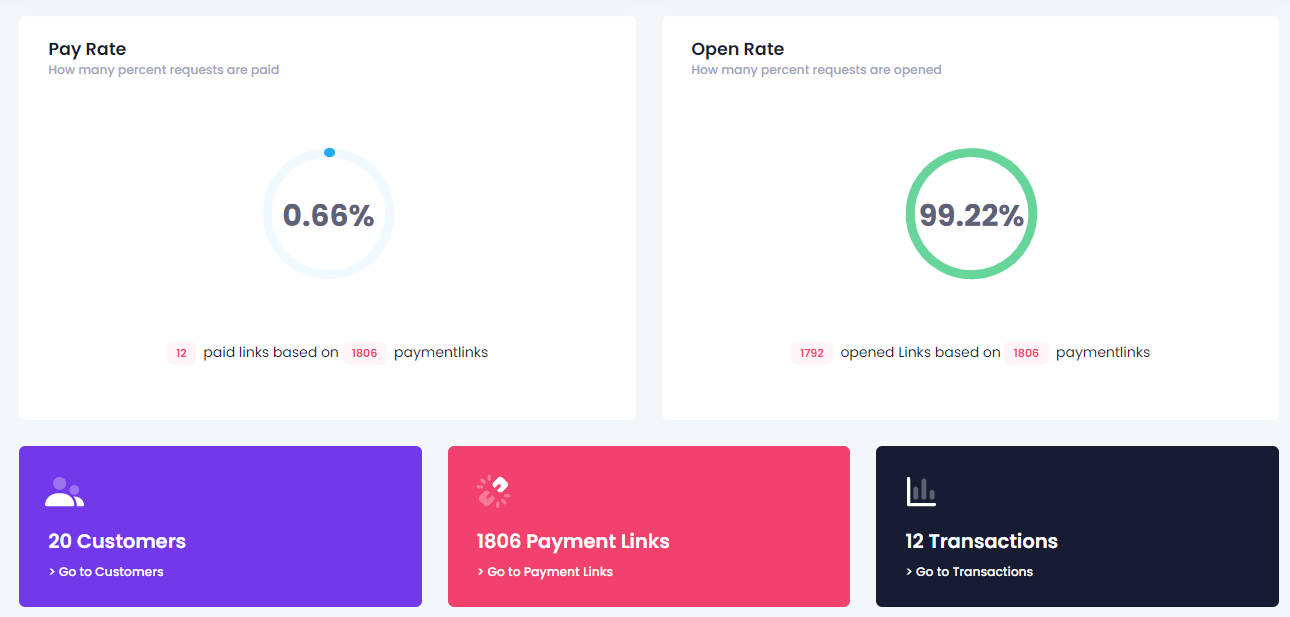Viewport: 1290px width, 617px height.
Task: Click the customers people icon
Action: 64,491
